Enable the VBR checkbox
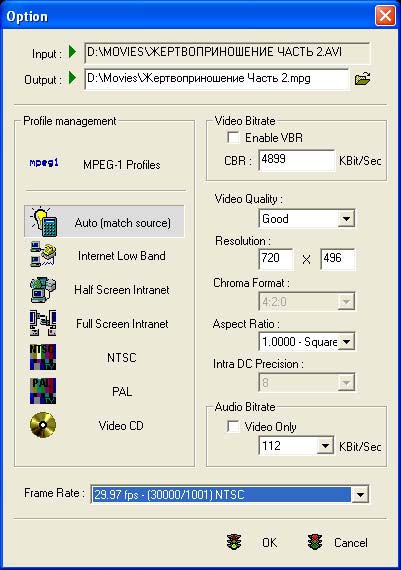This screenshot has width=401, height=570. (233, 137)
